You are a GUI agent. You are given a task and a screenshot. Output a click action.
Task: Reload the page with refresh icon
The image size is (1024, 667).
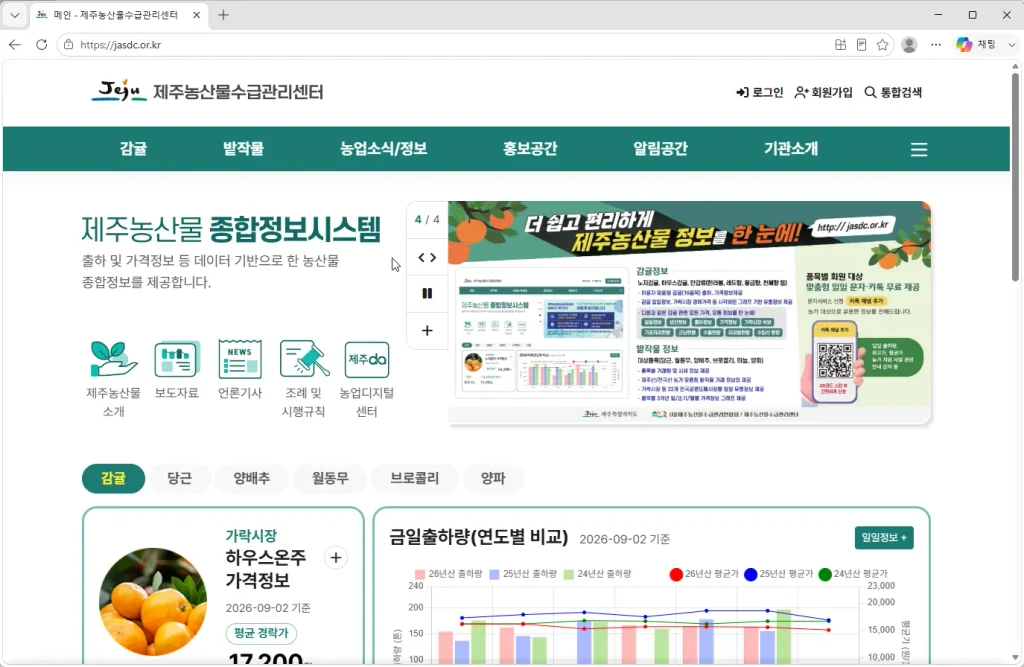41,44
